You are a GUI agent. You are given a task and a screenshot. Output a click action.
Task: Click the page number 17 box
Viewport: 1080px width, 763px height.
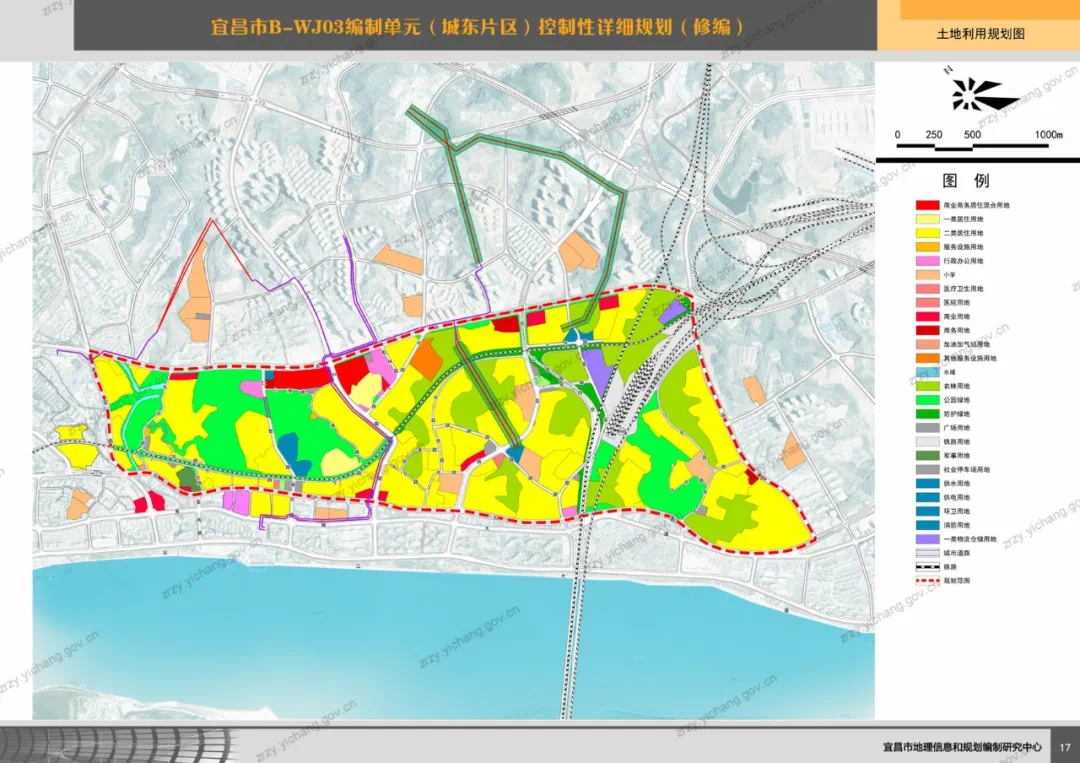[1065, 746]
